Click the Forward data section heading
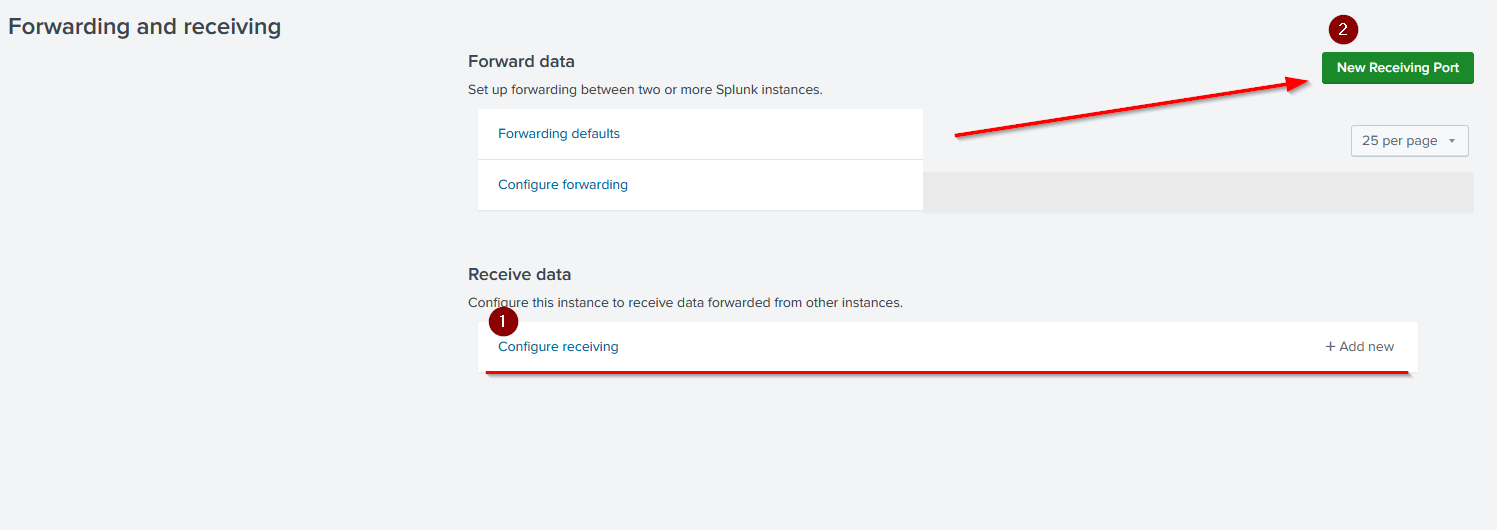This screenshot has width=1497, height=530. (521, 62)
